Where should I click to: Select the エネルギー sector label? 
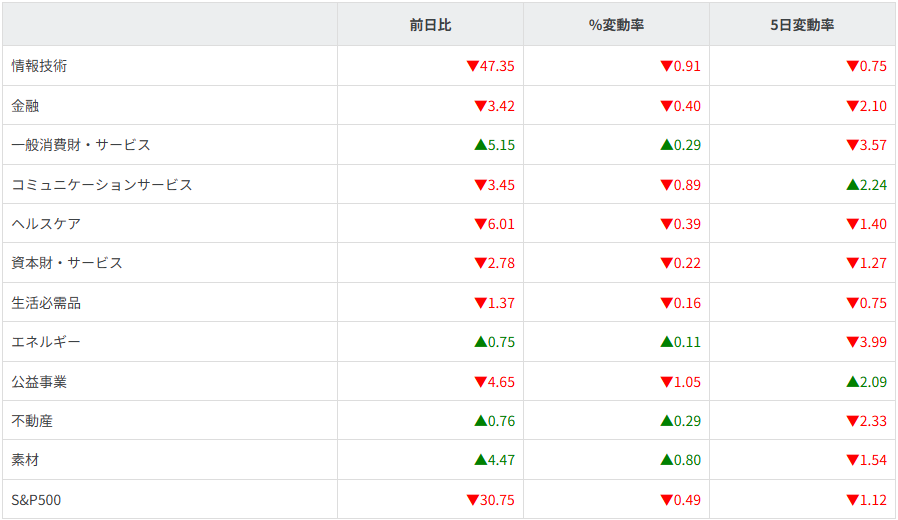tap(46, 342)
